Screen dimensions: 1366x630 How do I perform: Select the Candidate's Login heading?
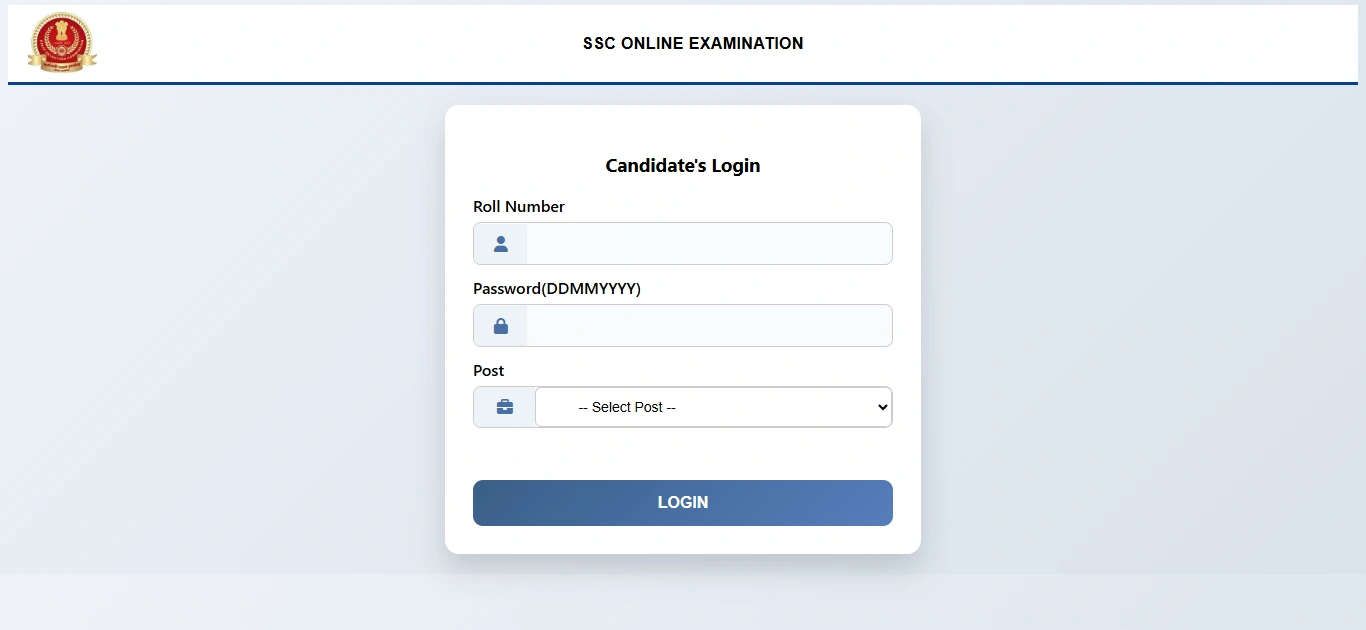point(682,165)
